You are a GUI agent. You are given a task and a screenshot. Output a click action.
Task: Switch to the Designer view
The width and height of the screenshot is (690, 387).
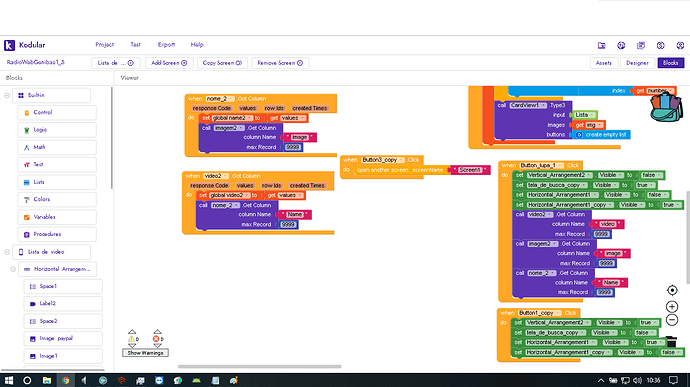click(x=637, y=63)
